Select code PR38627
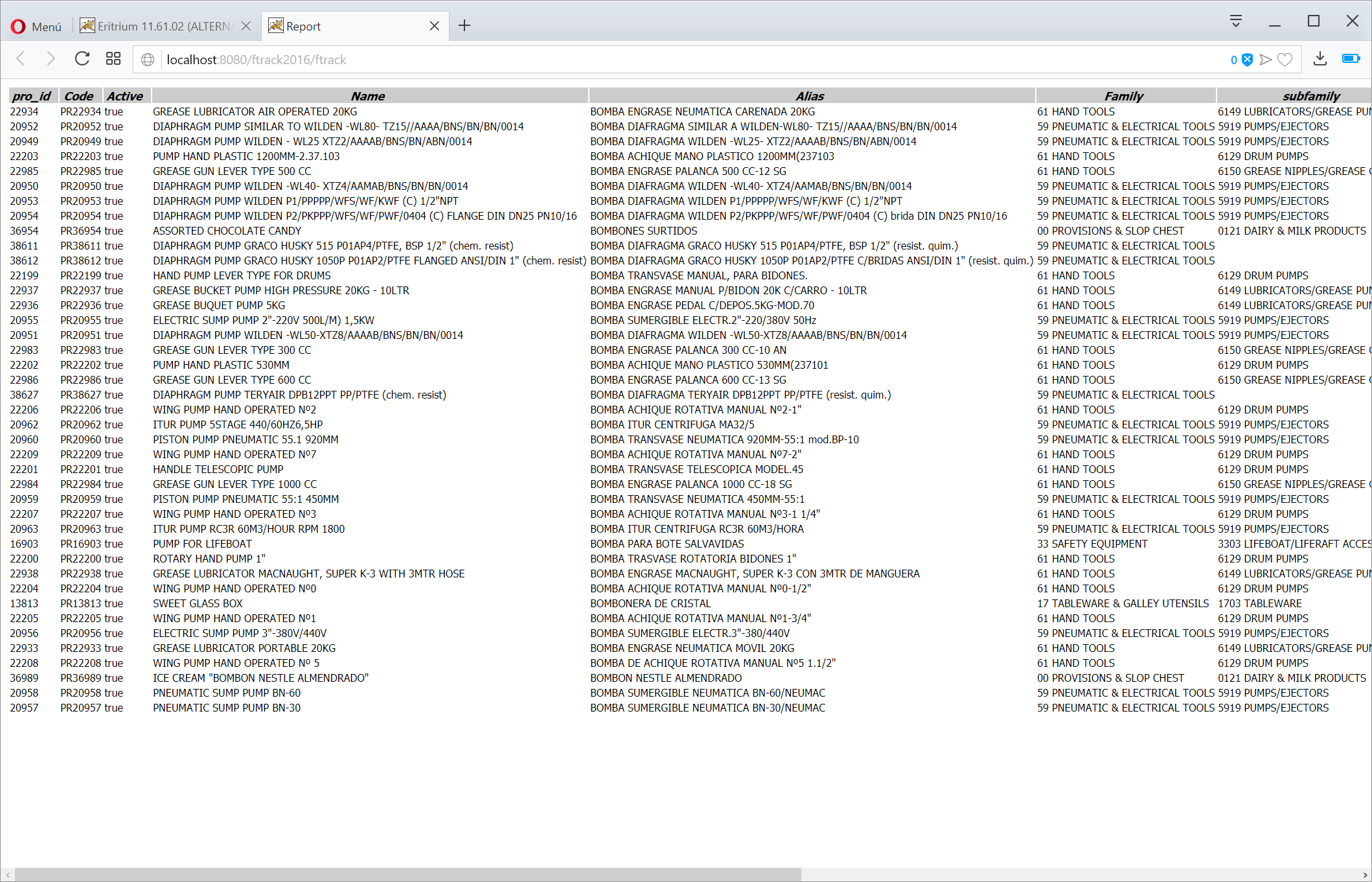Viewport: 1372px width, 882px height. tap(81, 395)
